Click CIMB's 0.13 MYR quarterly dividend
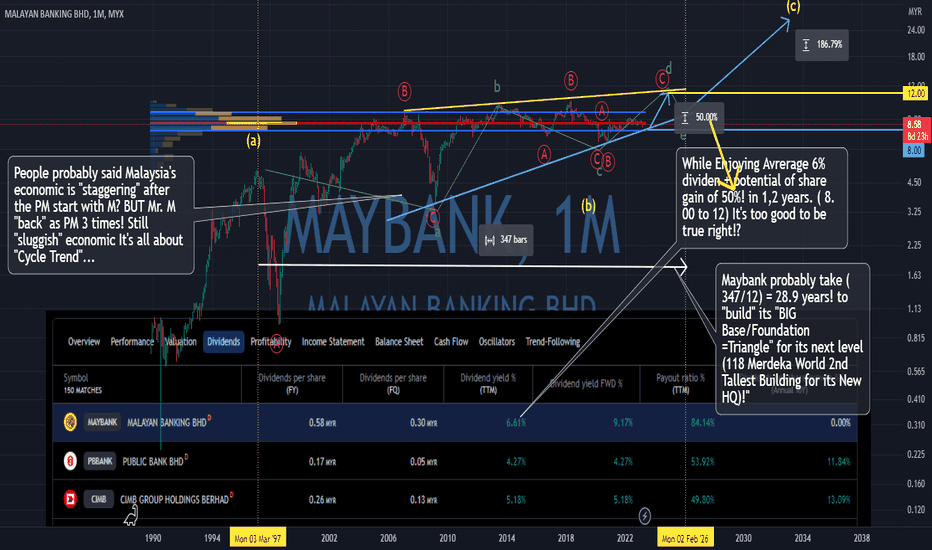932x550 pixels. click(423, 499)
